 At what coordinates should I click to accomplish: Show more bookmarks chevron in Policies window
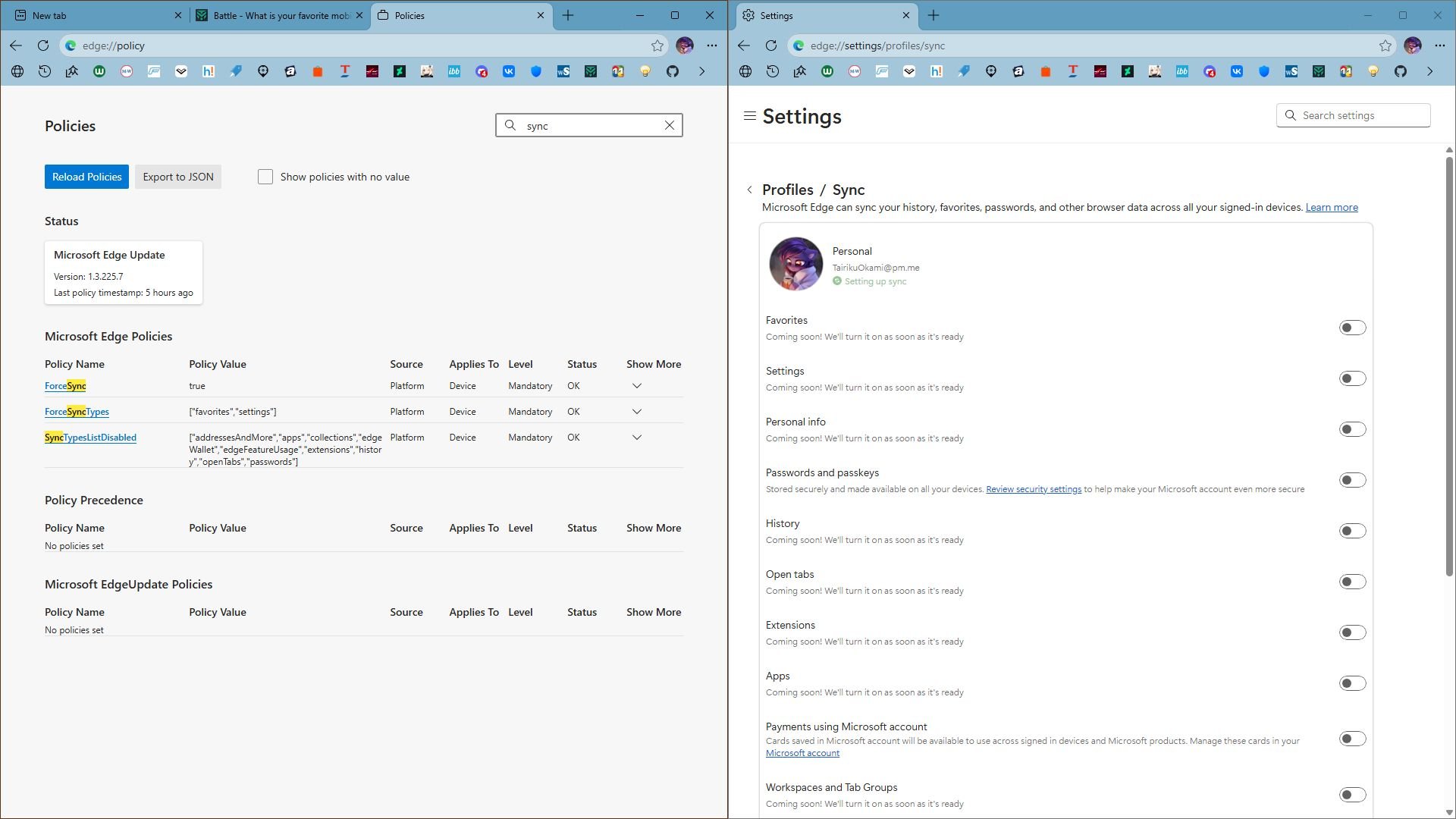[702, 71]
